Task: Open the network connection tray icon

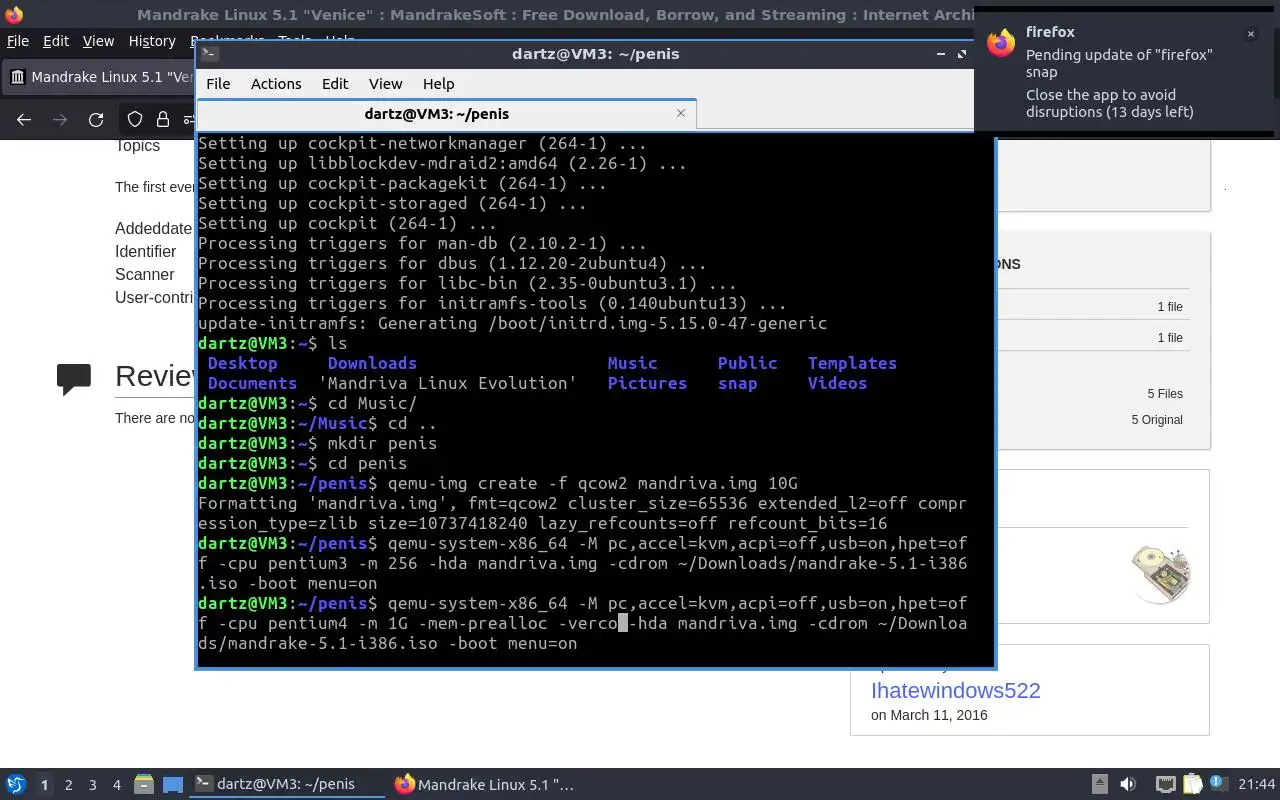Action: 1165,785
